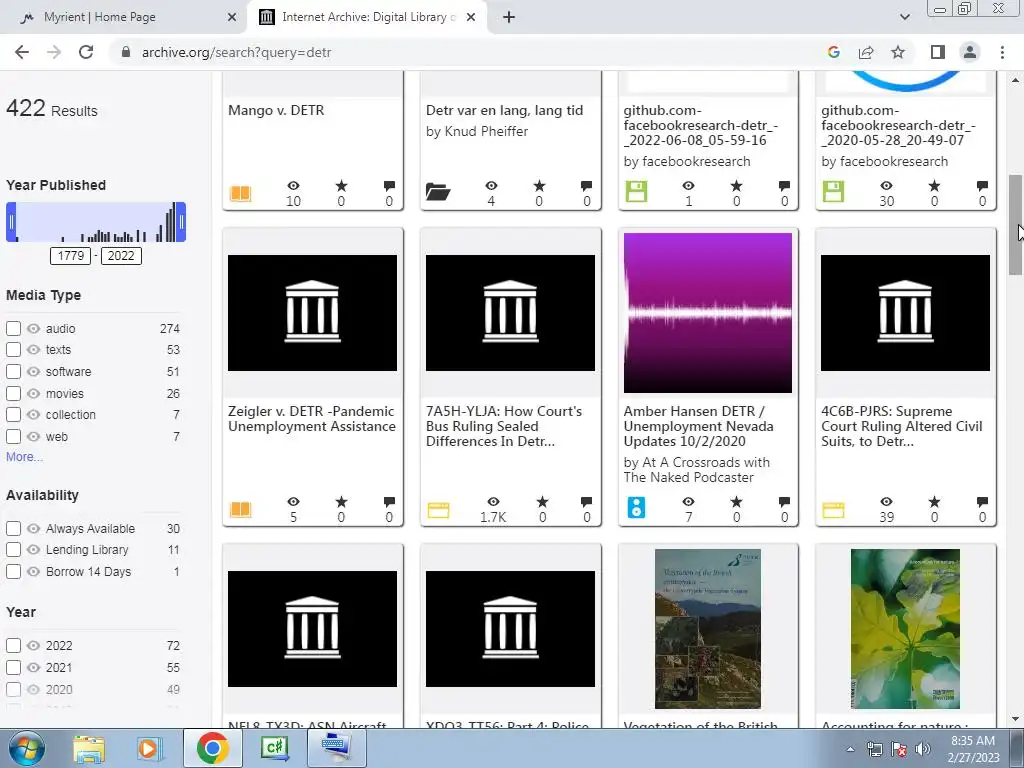Click the texts book icon on Mango v. DETR
This screenshot has height=768, width=1024.
click(240, 193)
